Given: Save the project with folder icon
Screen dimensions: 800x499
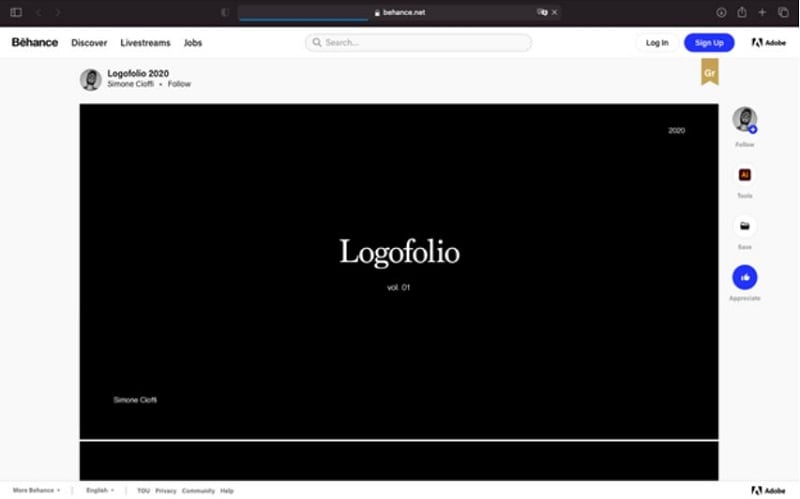Looking at the screenshot, I should (x=745, y=226).
